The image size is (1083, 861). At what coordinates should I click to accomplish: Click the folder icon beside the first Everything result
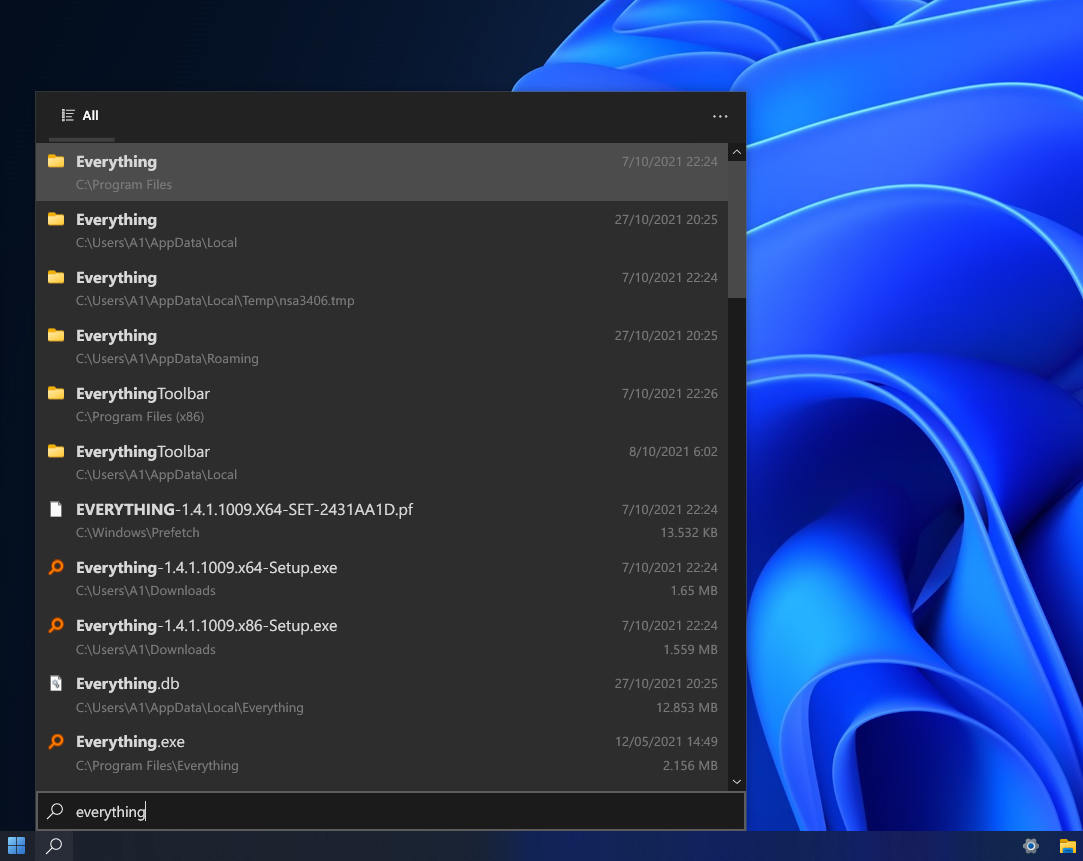coord(56,161)
